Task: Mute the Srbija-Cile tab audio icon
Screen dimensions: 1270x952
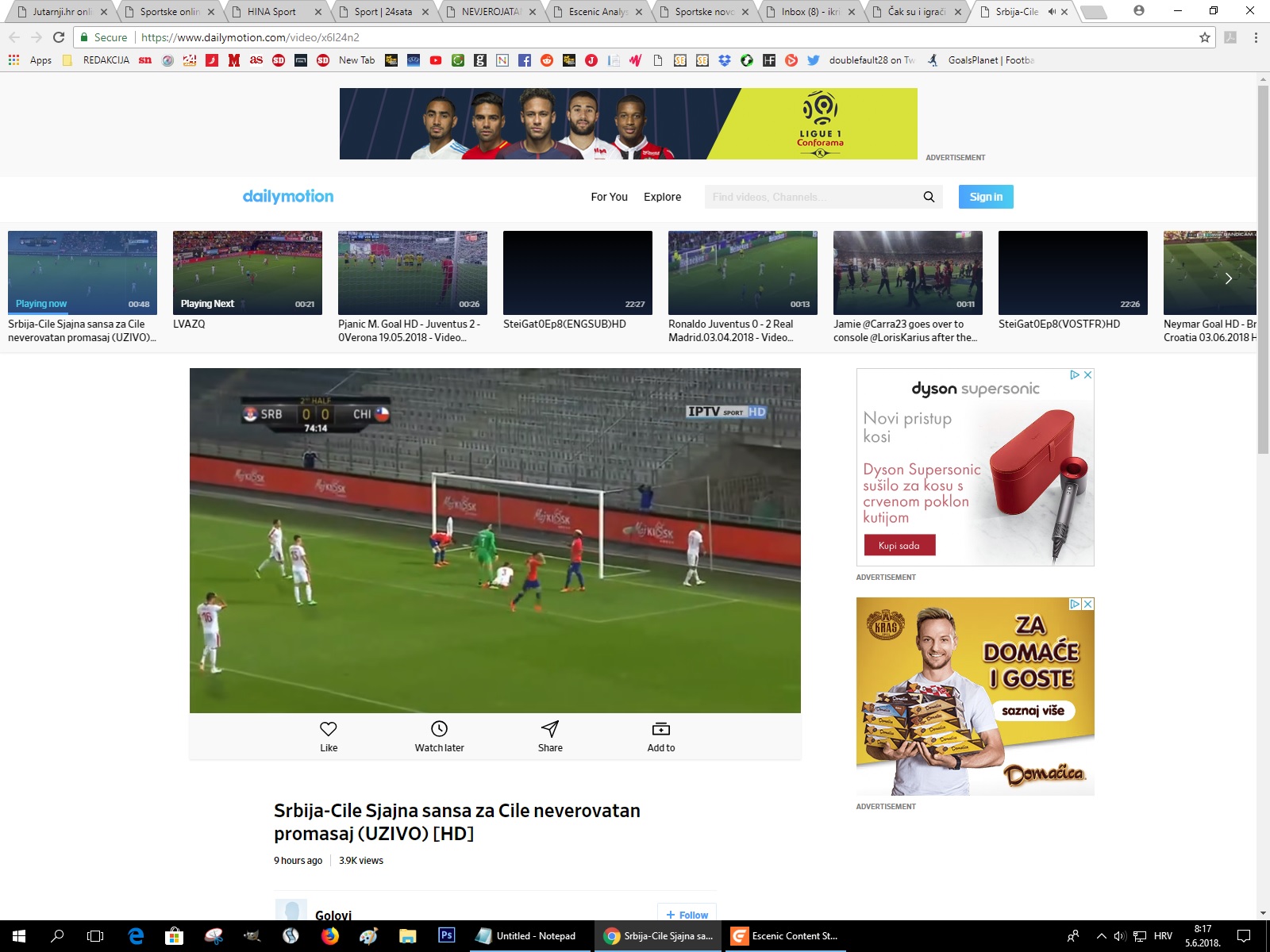Action: point(1052,12)
